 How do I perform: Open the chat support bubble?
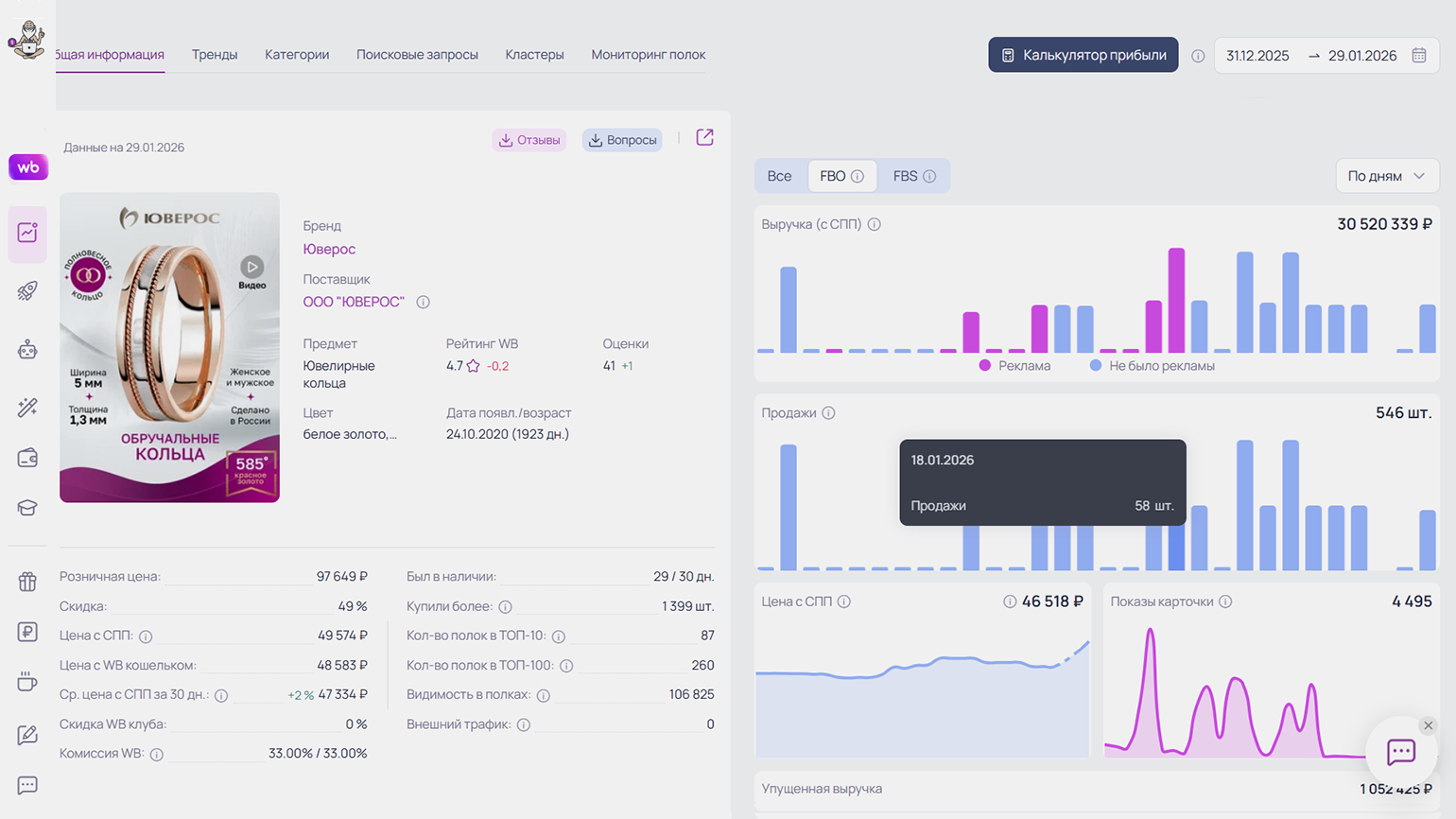click(x=1400, y=752)
